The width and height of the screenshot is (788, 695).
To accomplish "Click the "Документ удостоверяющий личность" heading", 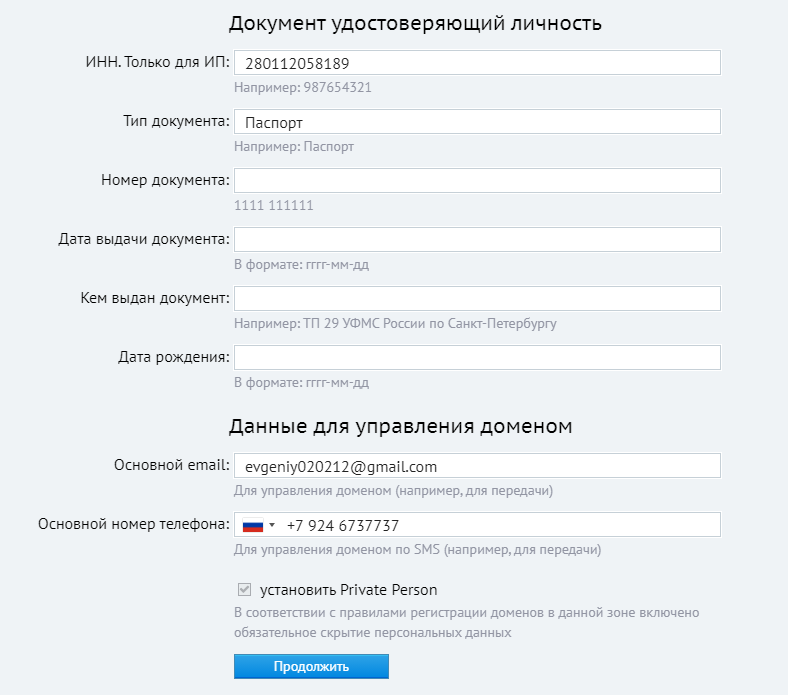I will [415, 23].
